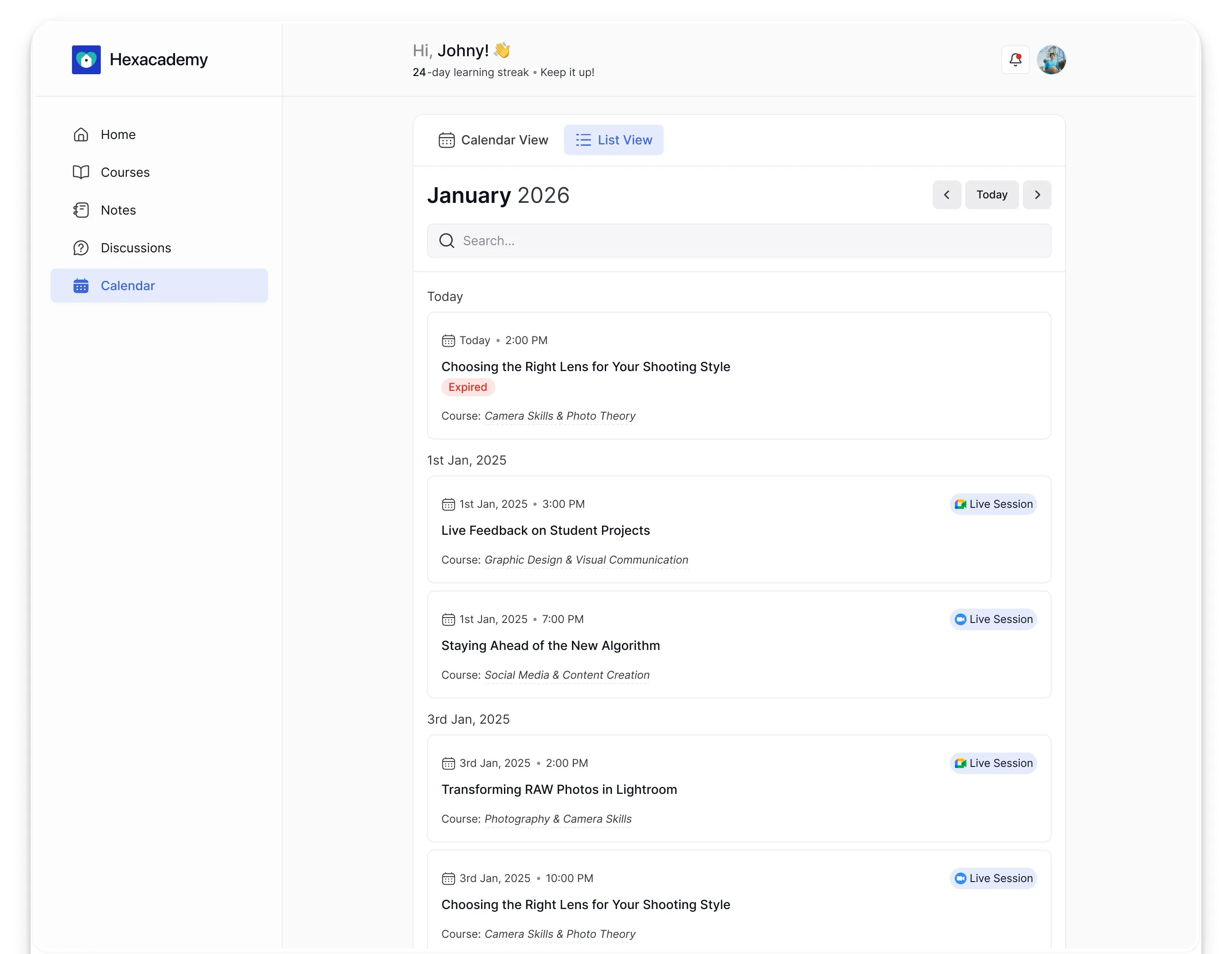This screenshot has width=1232, height=954.
Task: Click Zoom icon on 10:00 PM card
Action: [960, 878]
